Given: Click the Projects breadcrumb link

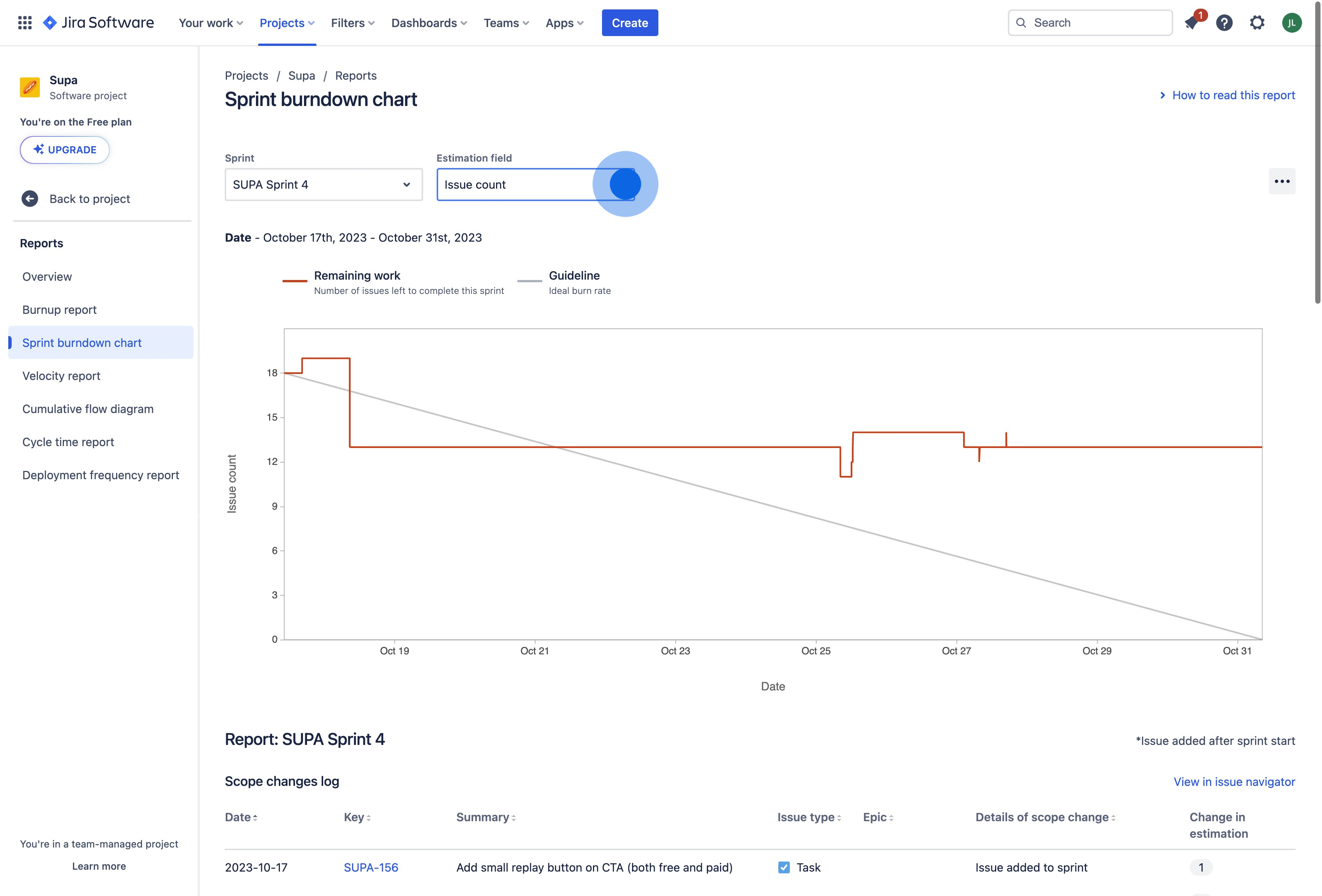Looking at the screenshot, I should point(246,76).
